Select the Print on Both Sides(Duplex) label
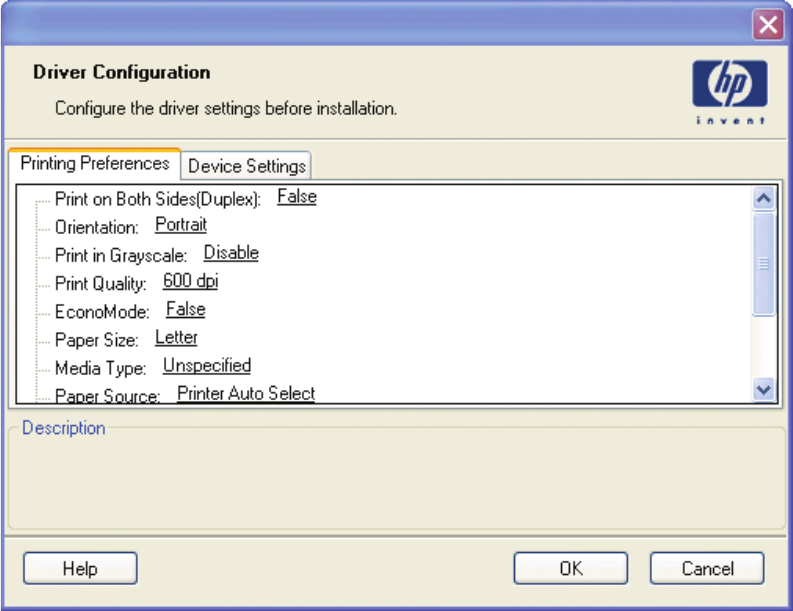The image size is (793, 611). pyautogui.click(x=157, y=199)
